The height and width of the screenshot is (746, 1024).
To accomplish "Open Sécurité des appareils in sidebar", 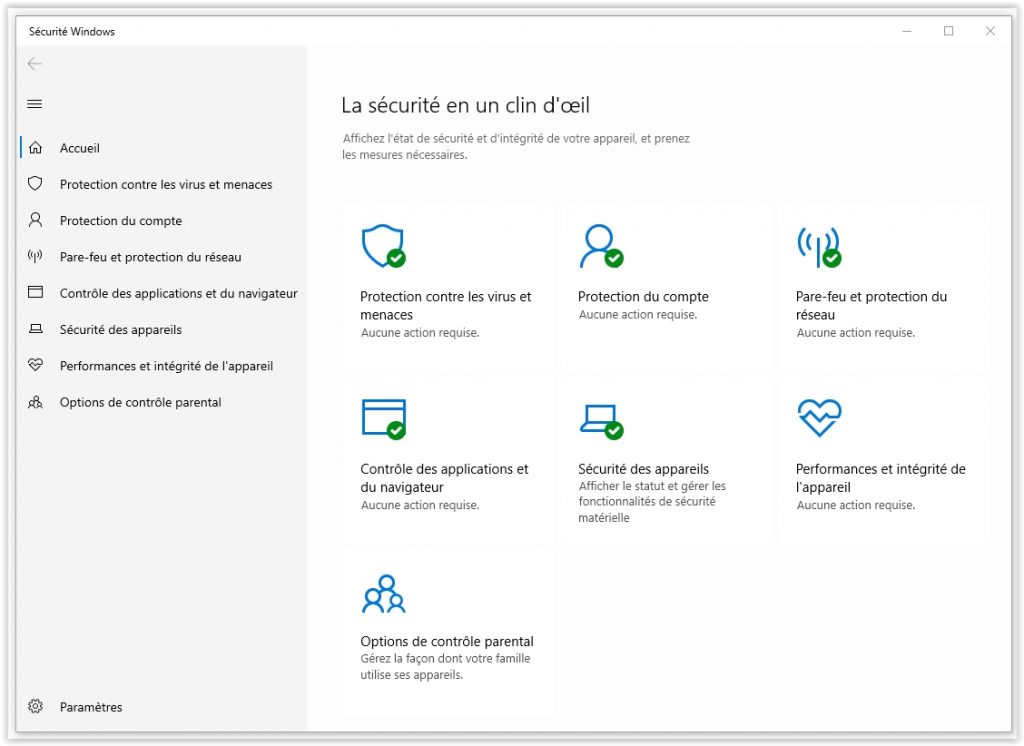I will (x=162, y=329).
